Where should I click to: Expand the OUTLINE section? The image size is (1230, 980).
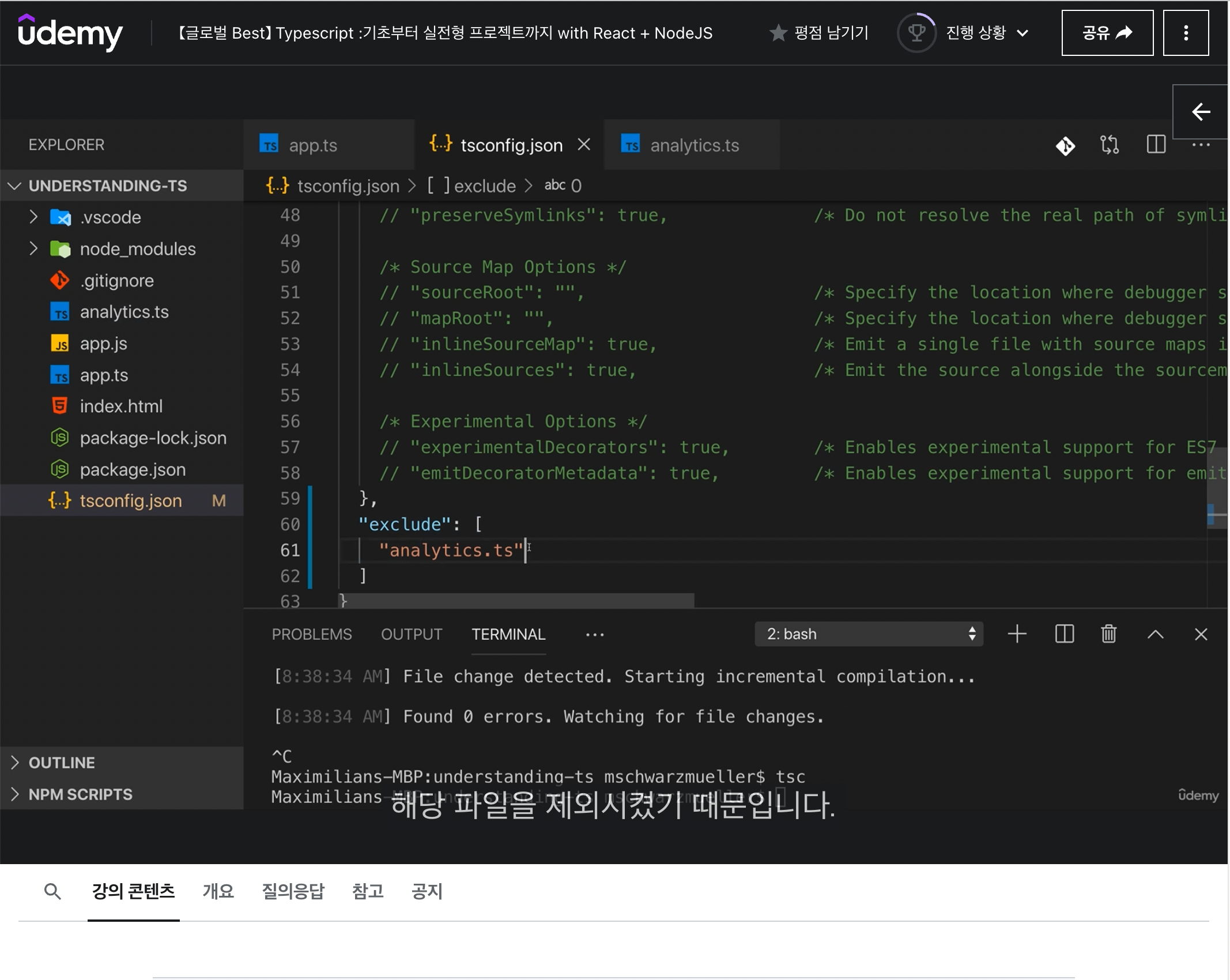tap(61, 763)
